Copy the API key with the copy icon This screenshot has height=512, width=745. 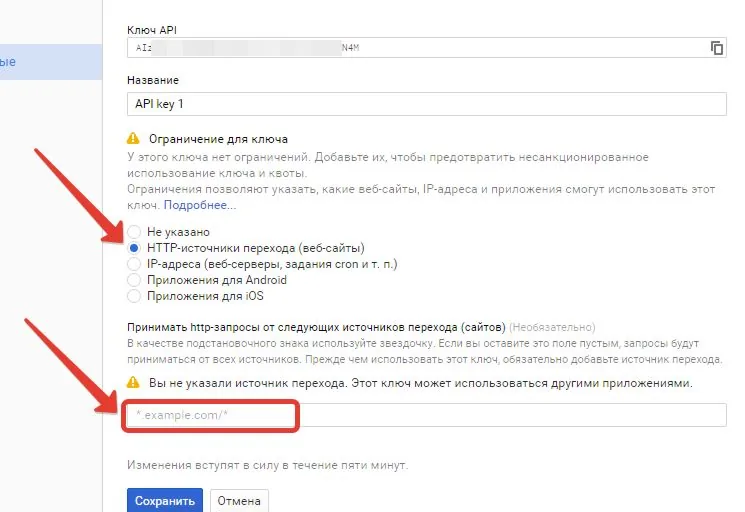[716, 48]
